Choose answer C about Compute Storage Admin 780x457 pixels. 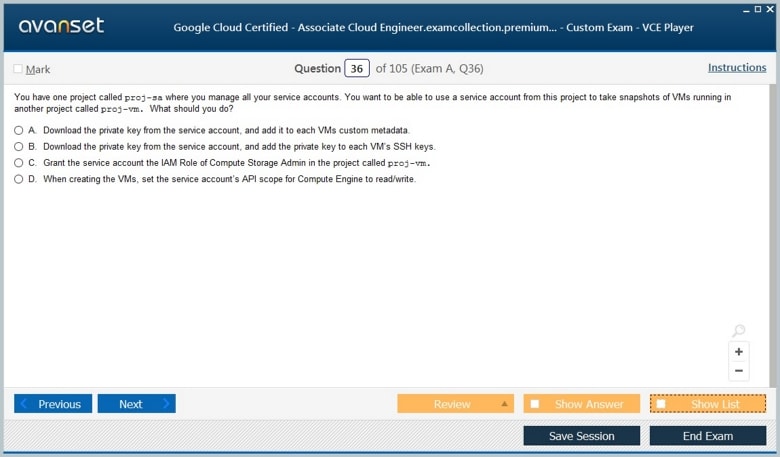pyautogui.click(x=19, y=162)
